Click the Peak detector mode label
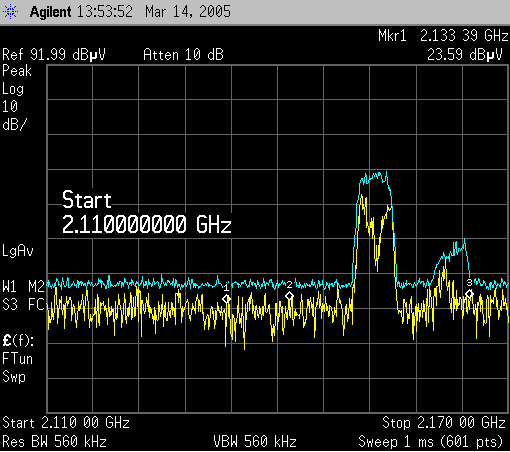510x452 pixels. click(x=17, y=71)
